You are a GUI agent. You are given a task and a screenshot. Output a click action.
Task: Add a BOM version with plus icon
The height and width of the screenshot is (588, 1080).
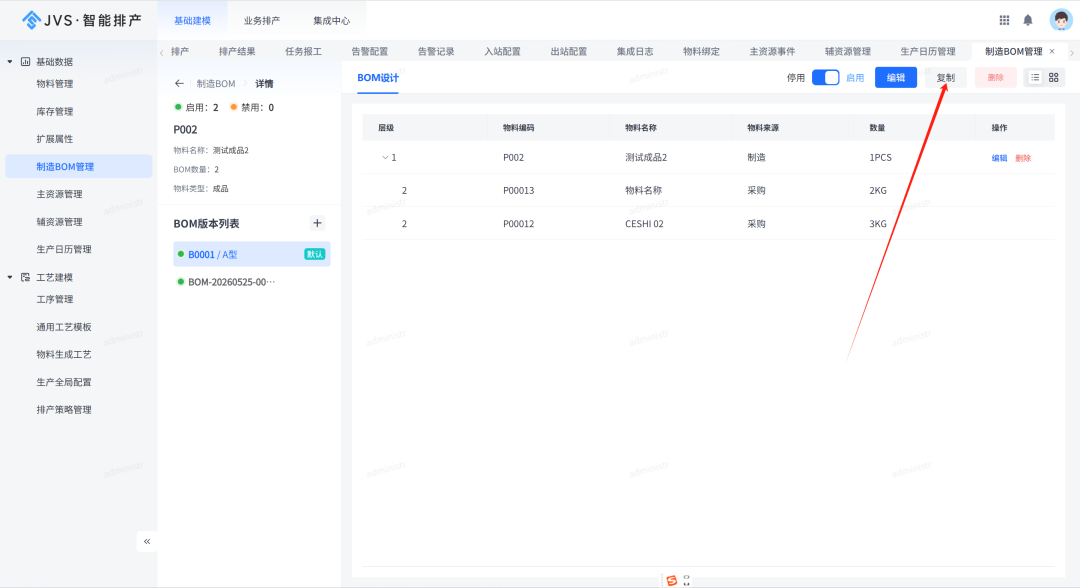[317, 223]
